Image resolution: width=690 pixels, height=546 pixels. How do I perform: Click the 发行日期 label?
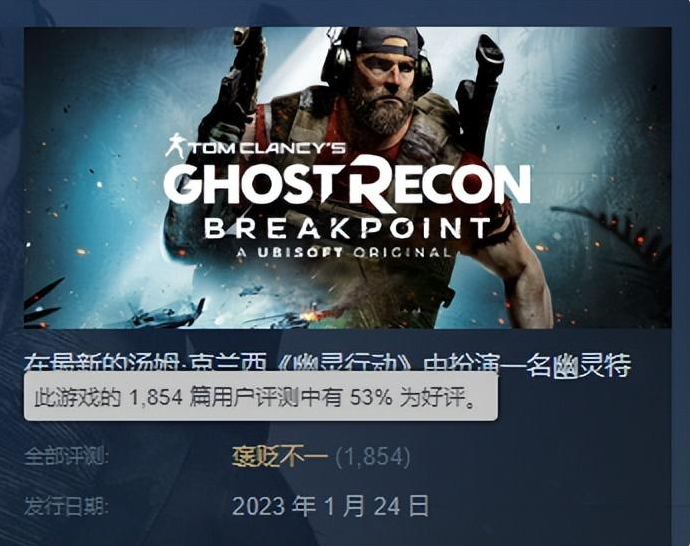point(66,506)
